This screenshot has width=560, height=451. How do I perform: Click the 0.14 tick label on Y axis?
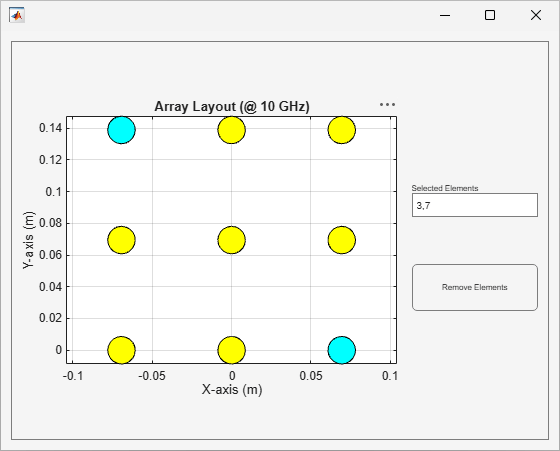(x=50, y=128)
